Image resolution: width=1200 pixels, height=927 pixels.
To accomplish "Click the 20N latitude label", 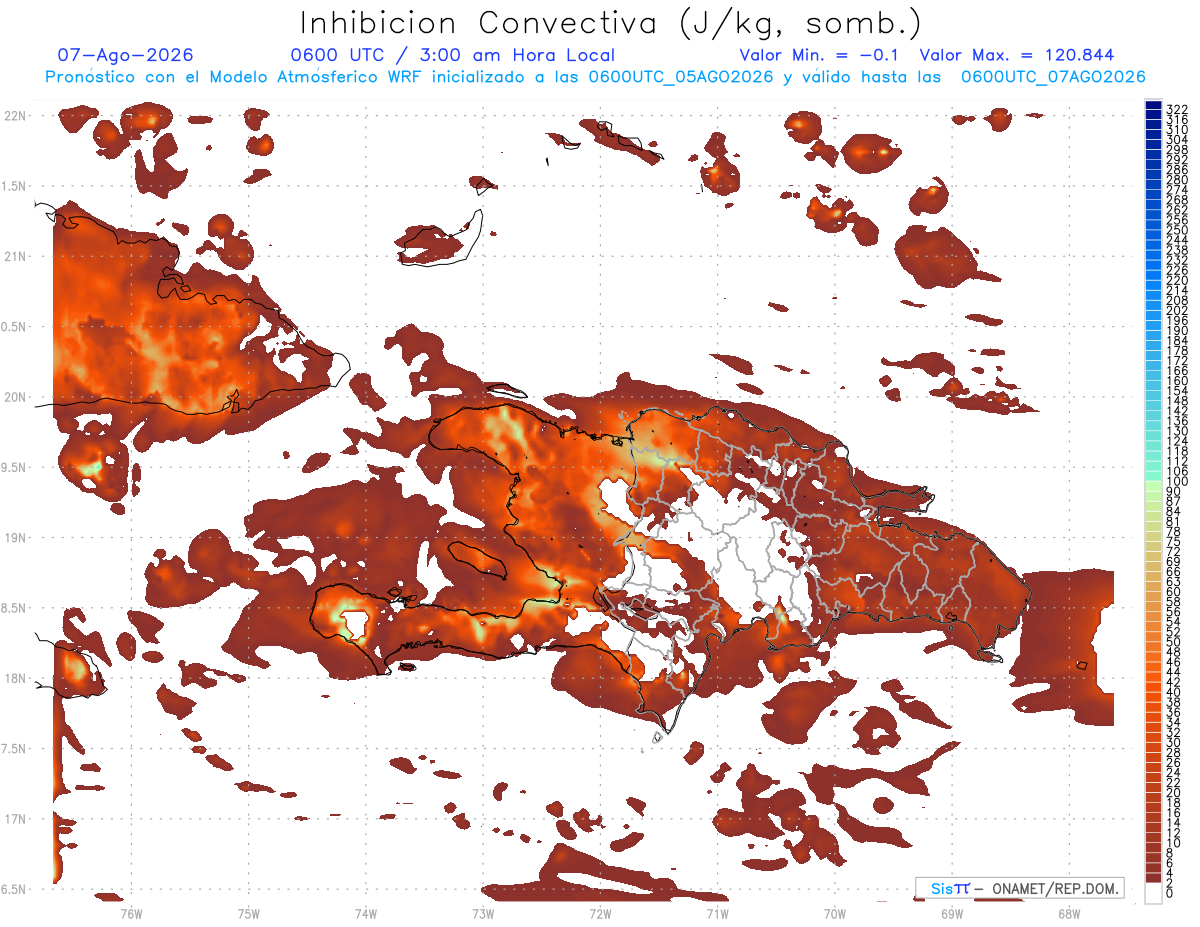I will 15,397.
